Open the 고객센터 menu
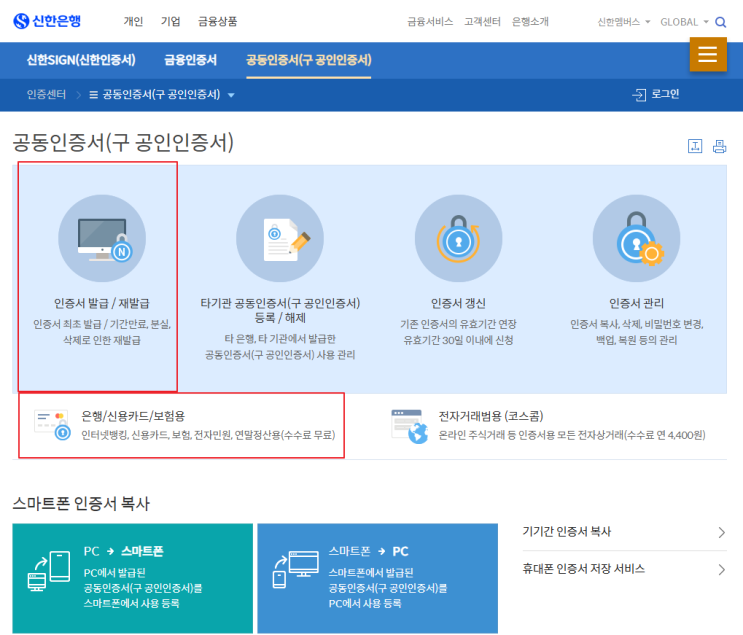Image resolution: width=743 pixels, height=635 pixels. click(x=482, y=22)
